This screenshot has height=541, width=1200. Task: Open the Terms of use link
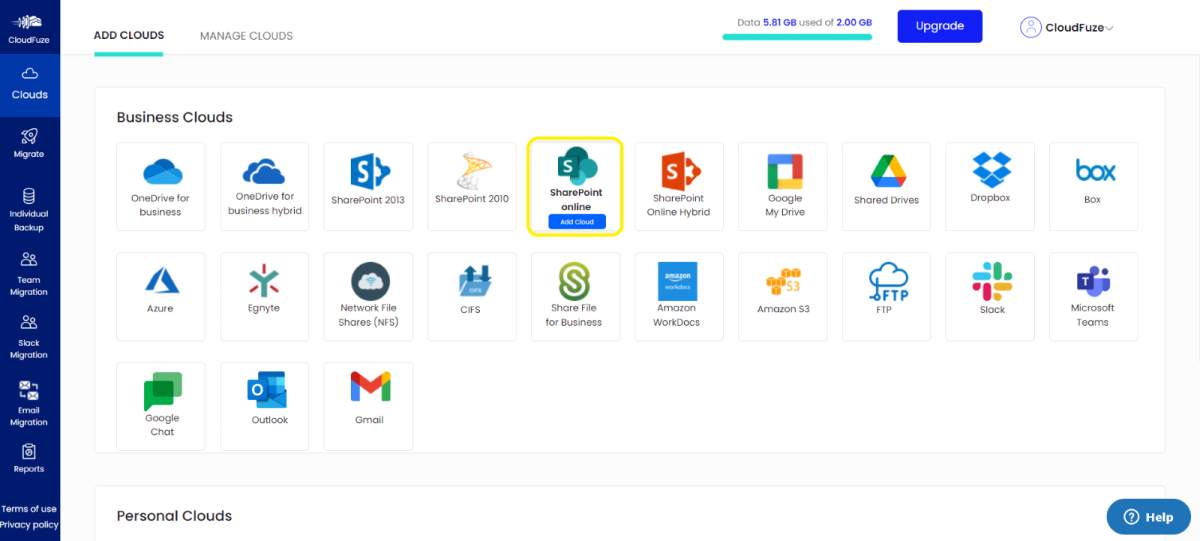[29, 509]
